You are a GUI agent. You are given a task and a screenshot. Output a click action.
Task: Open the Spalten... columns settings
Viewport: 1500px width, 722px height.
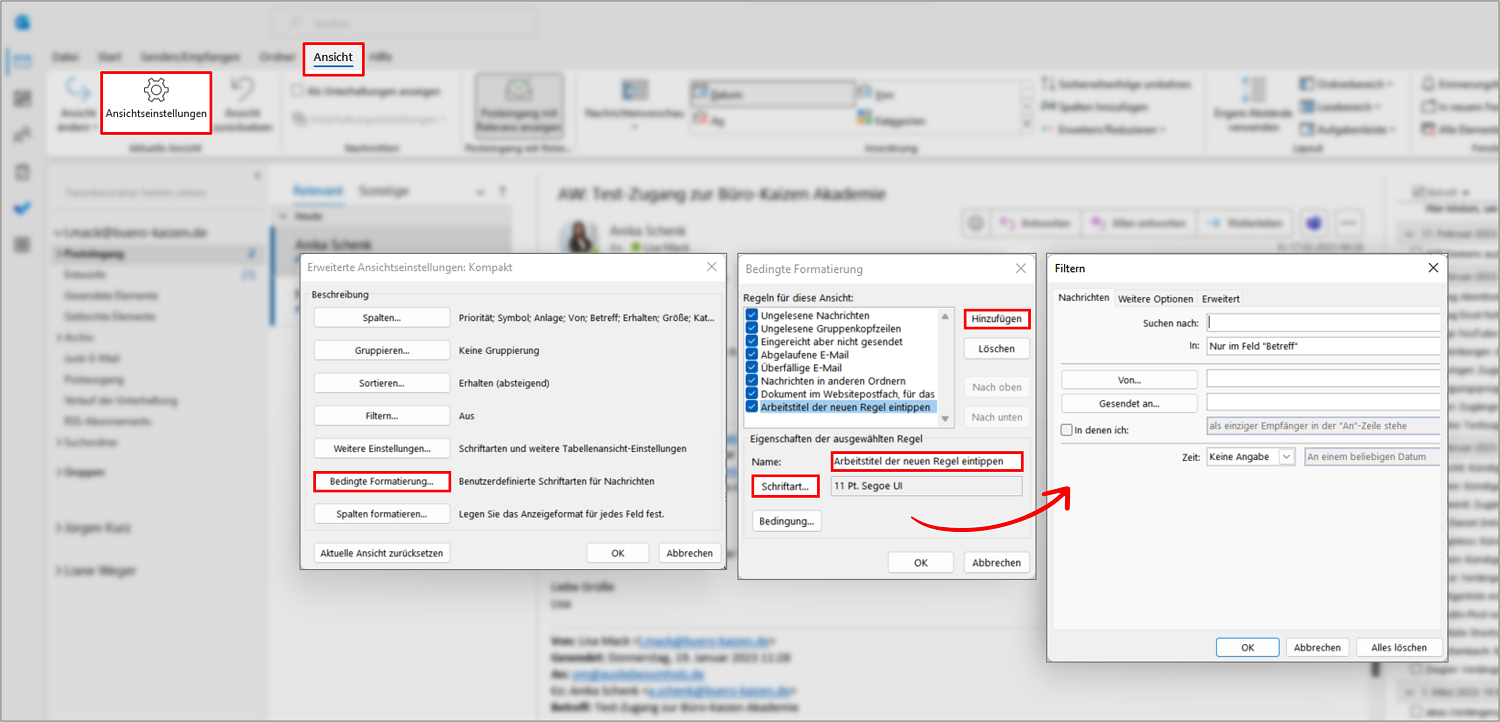[x=382, y=318]
